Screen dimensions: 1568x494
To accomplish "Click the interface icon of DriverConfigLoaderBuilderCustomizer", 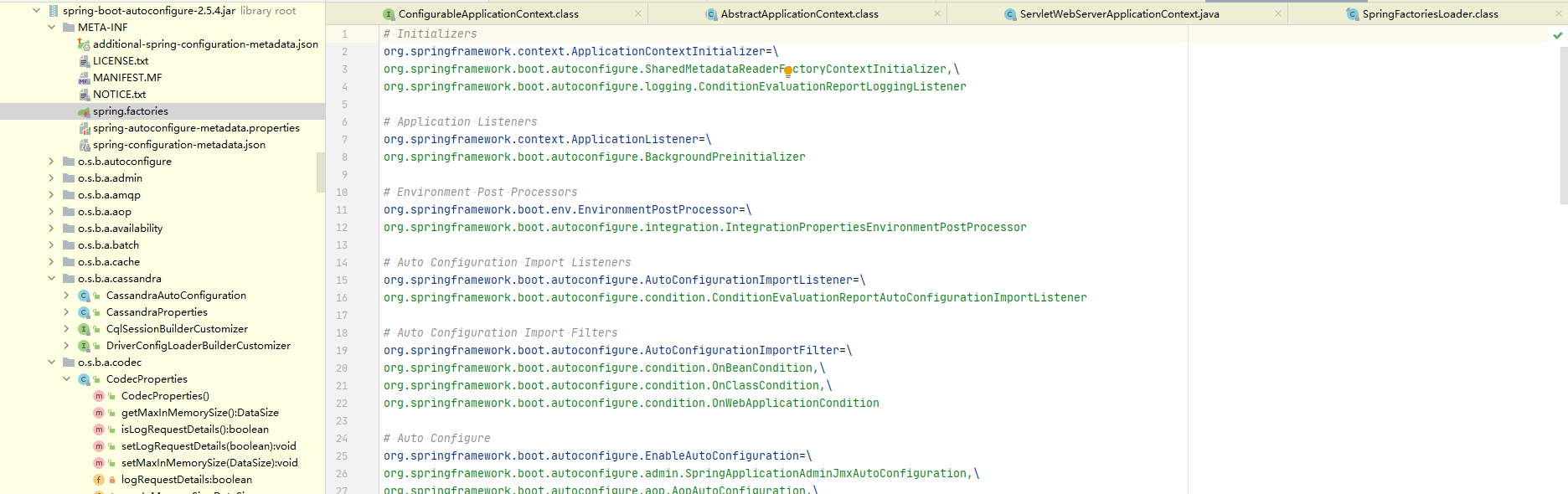I will (x=84, y=346).
